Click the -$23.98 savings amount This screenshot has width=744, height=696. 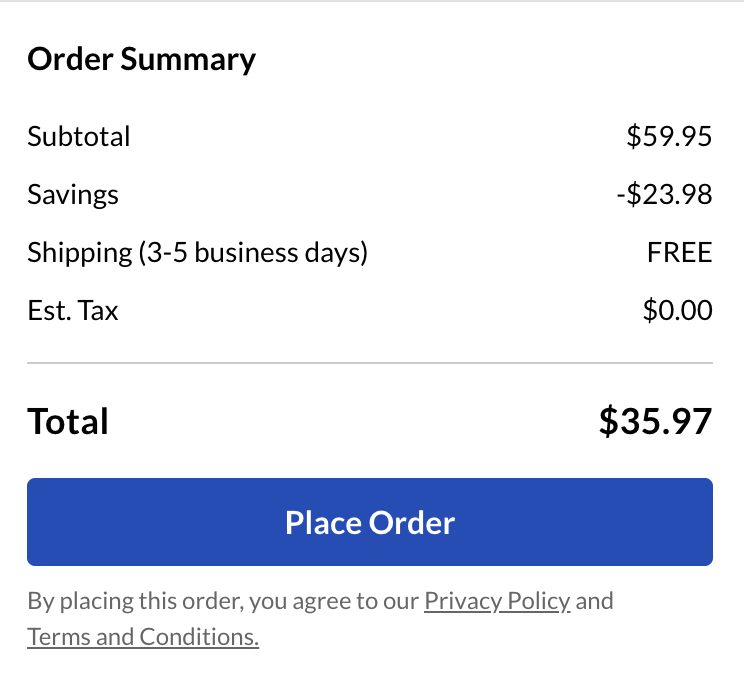[664, 194]
